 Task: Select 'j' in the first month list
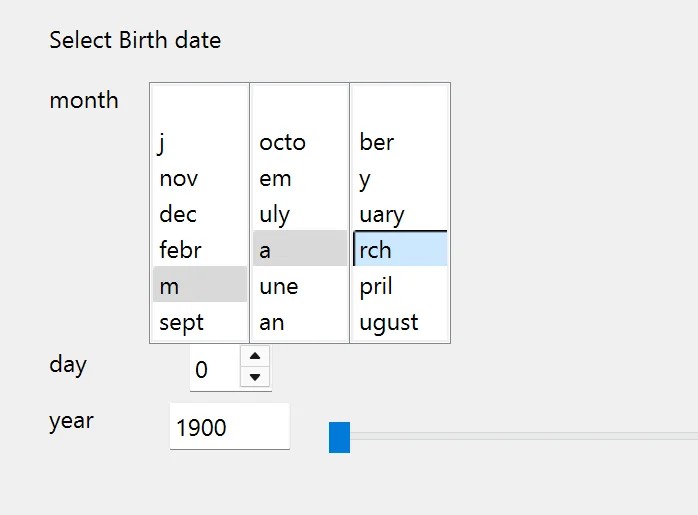(199, 143)
